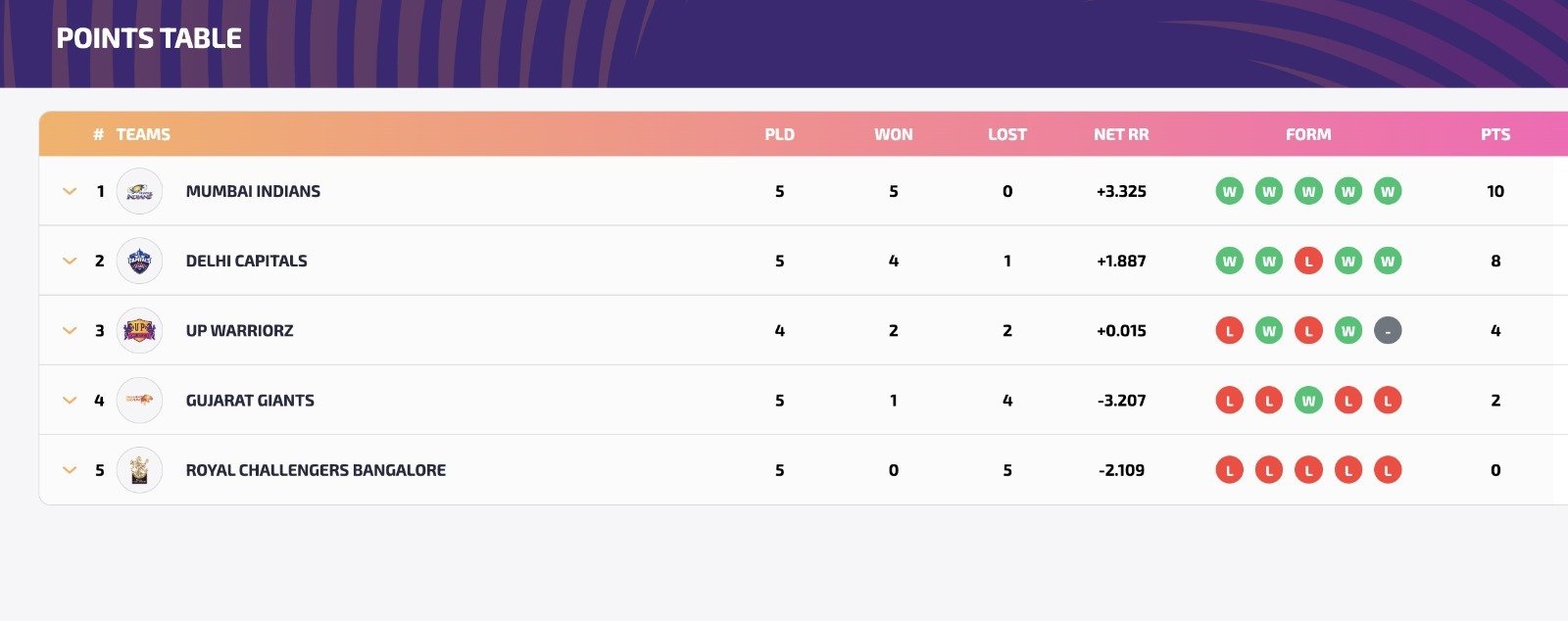Click the WON column header
1568x621 pixels.
coord(893,134)
